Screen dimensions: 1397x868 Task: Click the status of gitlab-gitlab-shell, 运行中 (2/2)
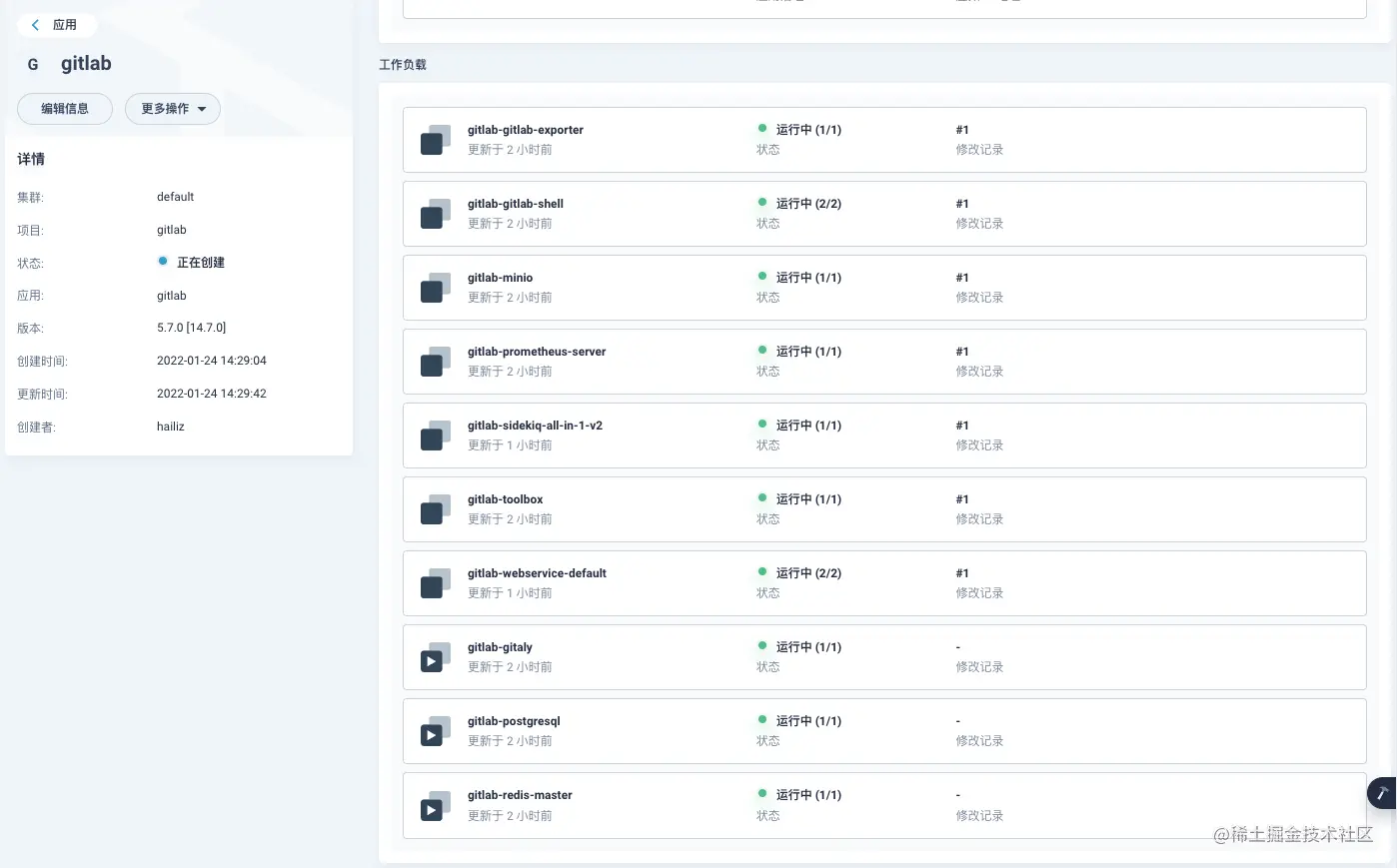click(x=808, y=204)
